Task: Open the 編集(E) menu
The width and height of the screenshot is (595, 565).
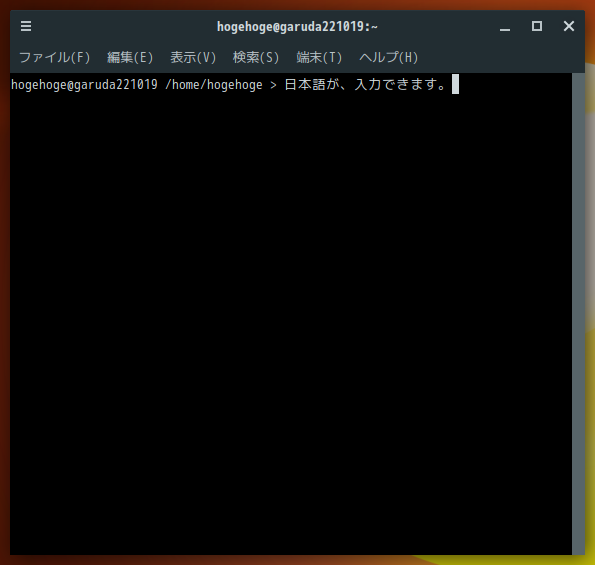Action: pos(130,57)
